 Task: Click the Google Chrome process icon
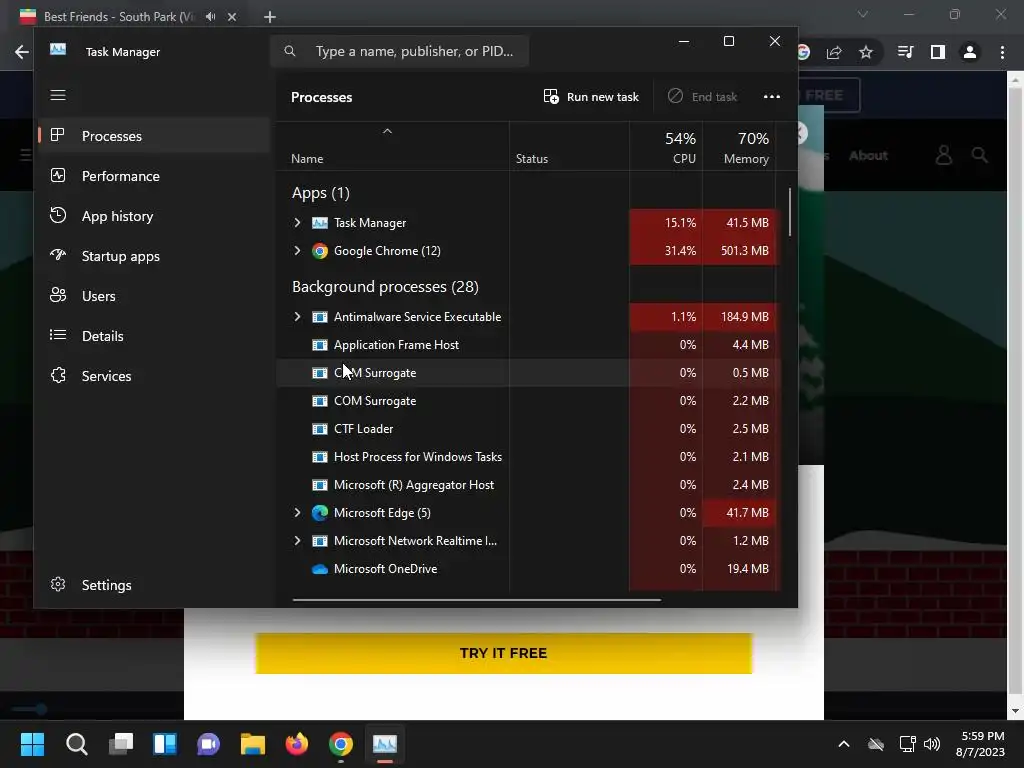319,251
